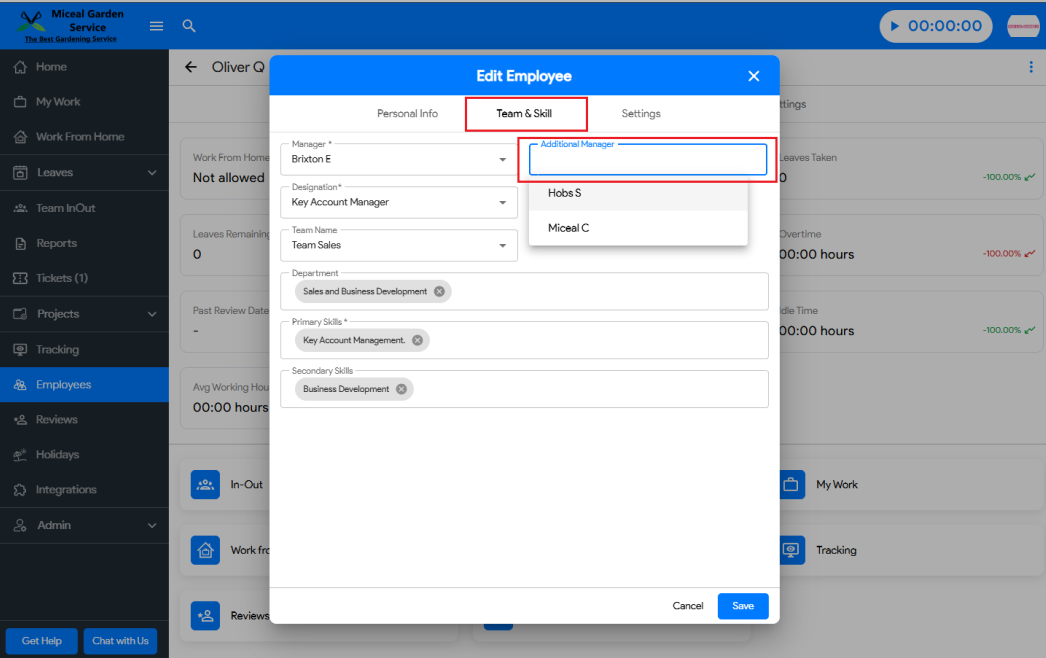Expand the Manager dropdown showing Brixton E
Viewport: 1046px width, 658px height.
tap(502, 160)
